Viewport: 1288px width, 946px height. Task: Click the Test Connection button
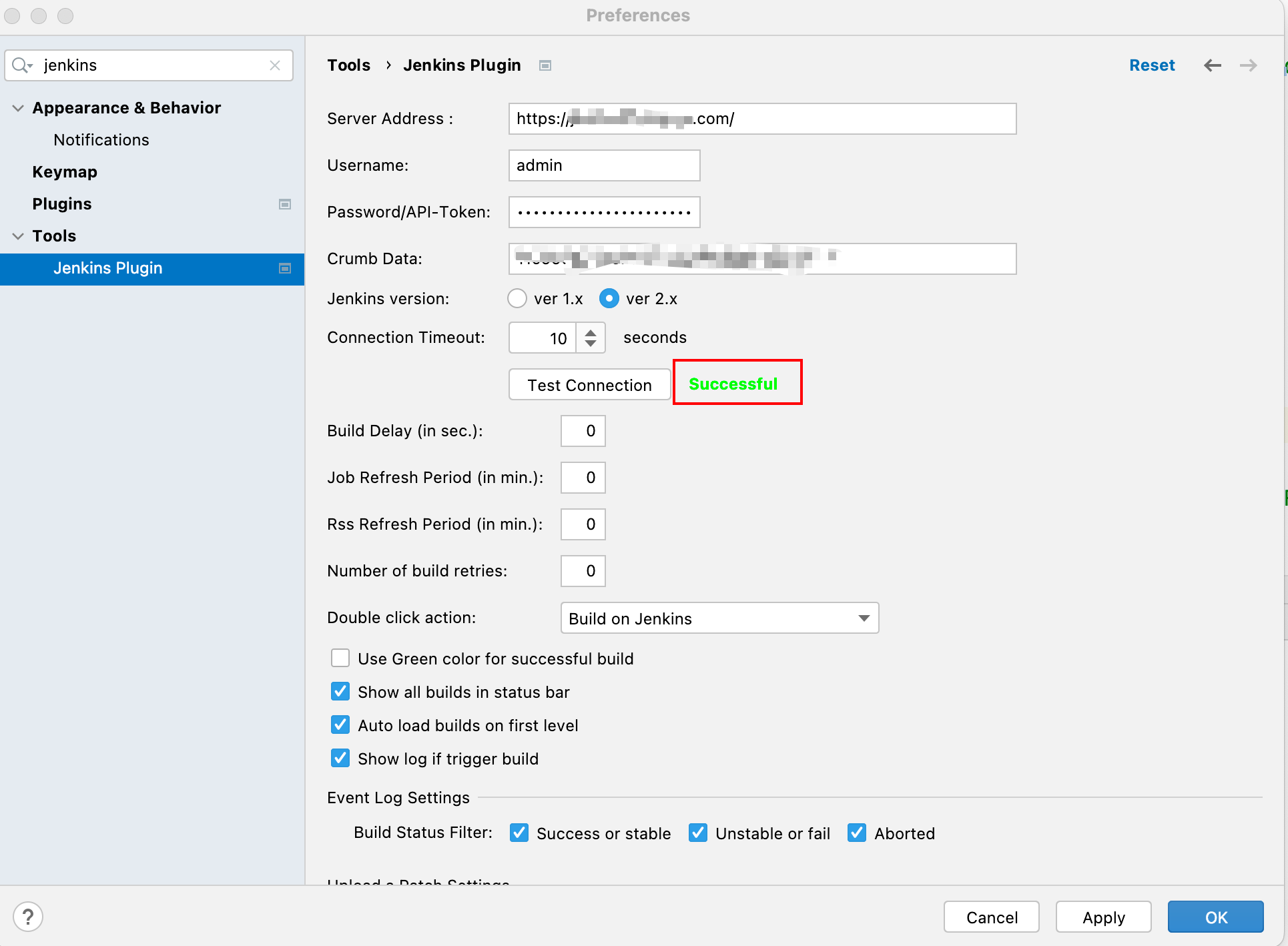589,385
